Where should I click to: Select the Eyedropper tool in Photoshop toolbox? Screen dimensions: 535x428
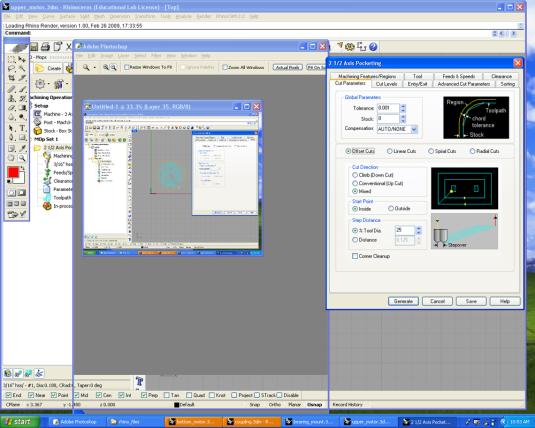(22, 148)
